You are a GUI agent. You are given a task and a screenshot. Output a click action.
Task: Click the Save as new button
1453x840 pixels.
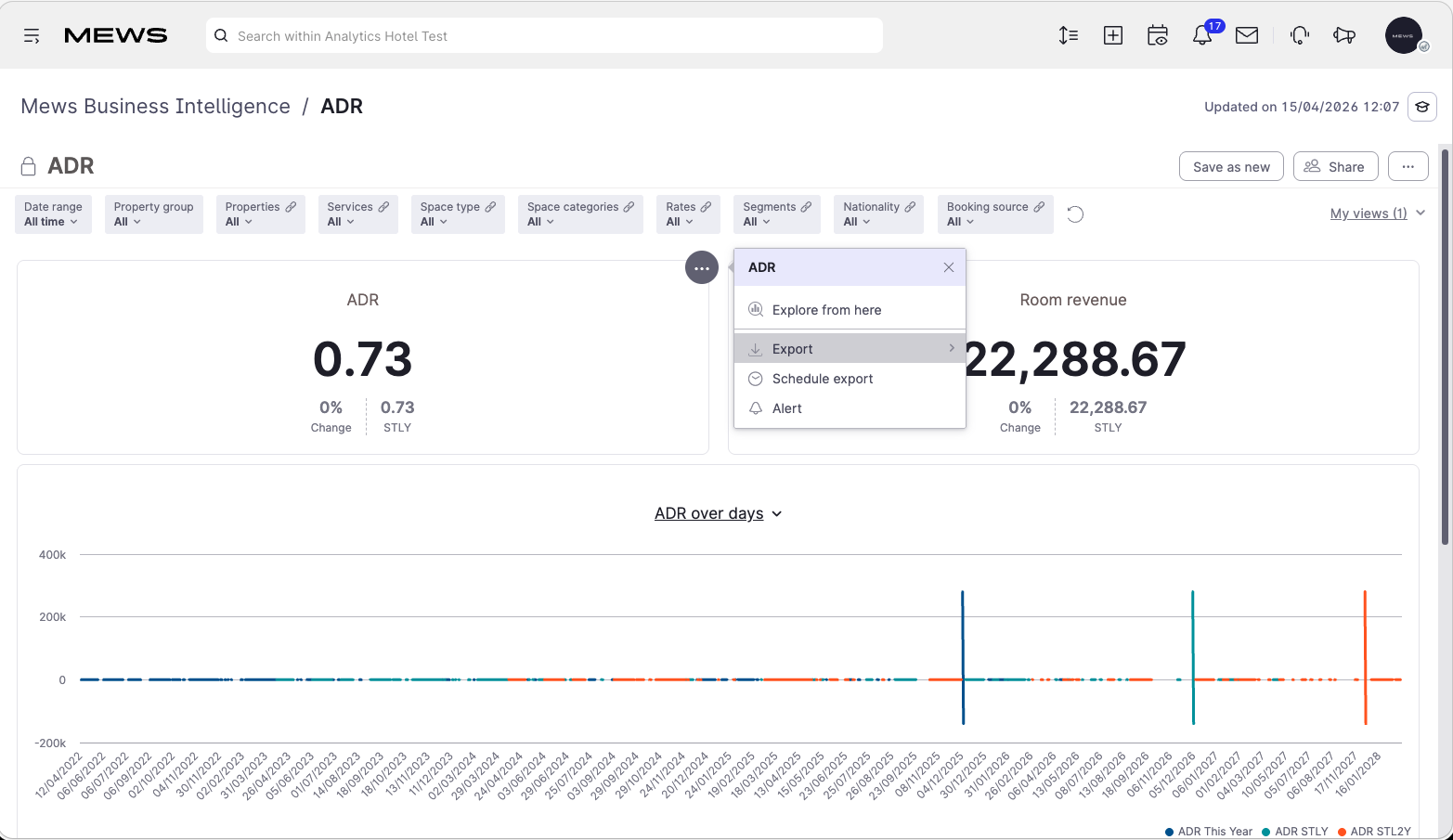pyautogui.click(x=1231, y=167)
